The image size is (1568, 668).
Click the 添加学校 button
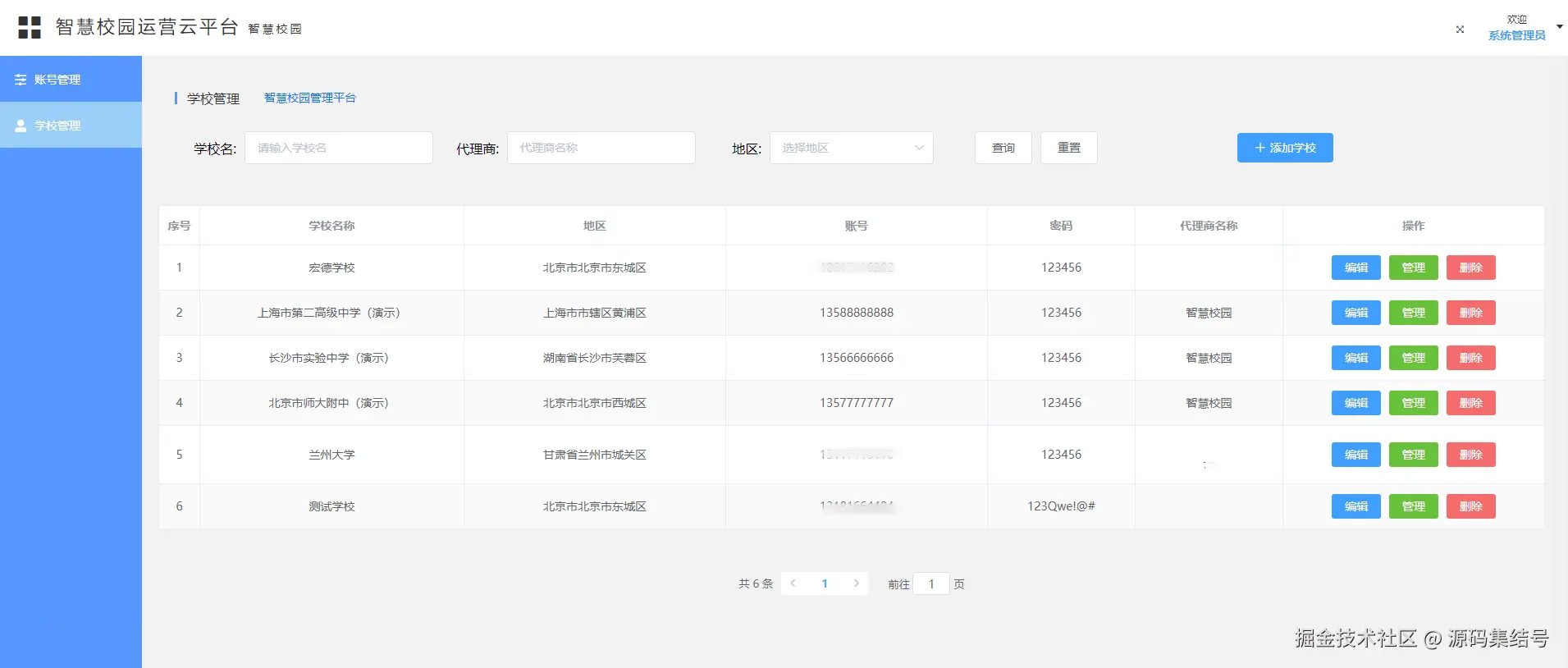pos(1285,148)
